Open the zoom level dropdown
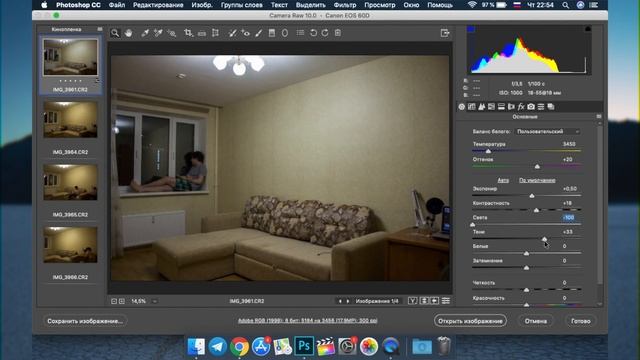 click(x=155, y=301)
